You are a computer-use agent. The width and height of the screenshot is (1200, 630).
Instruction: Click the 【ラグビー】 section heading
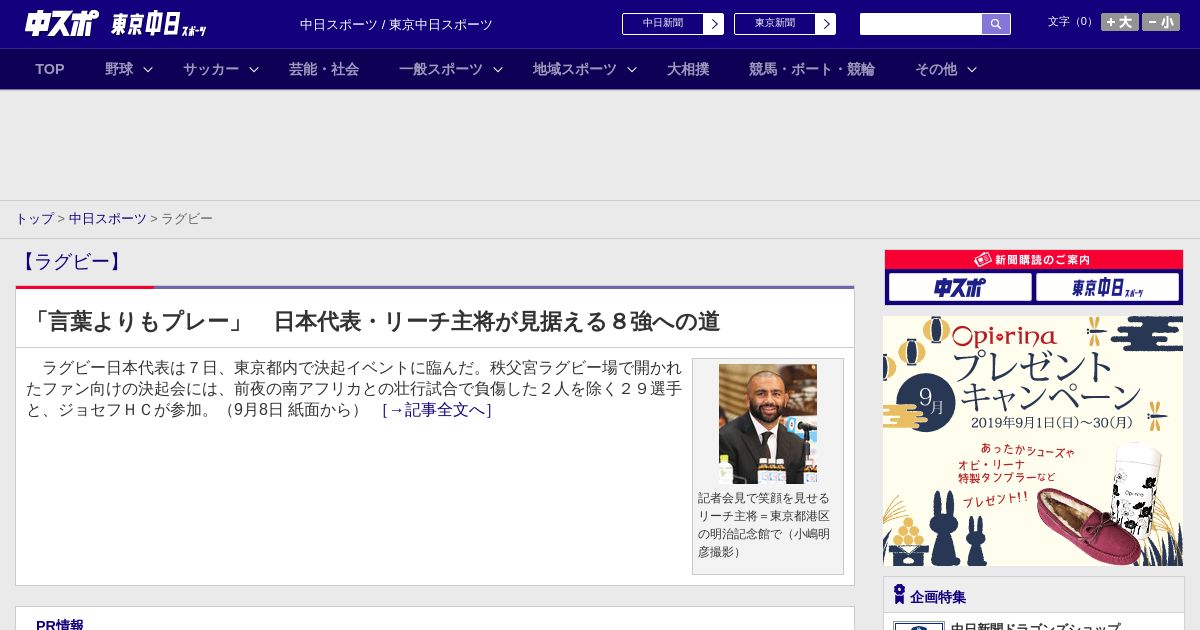tap(71, 262)
